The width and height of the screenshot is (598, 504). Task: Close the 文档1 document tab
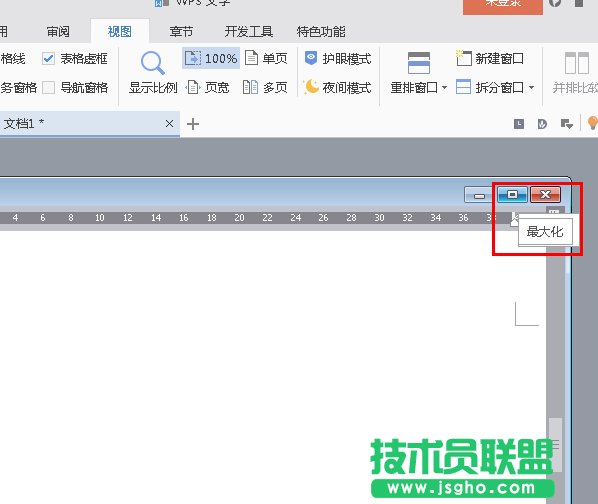[170, 124]
